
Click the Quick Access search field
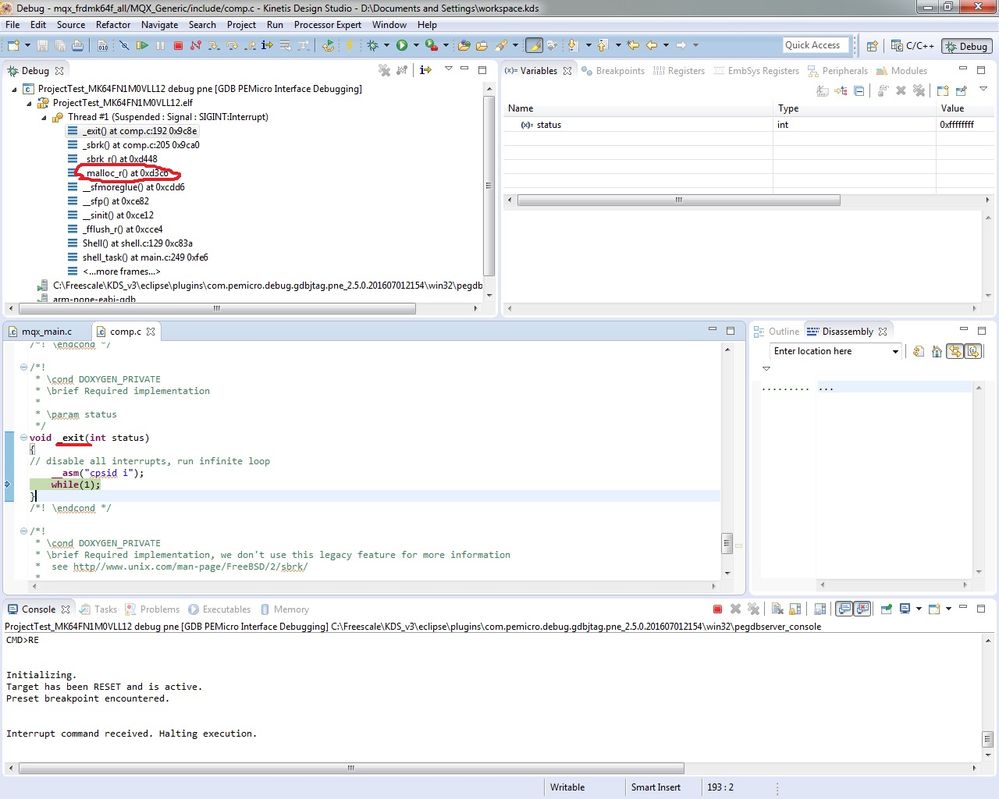tap(816, 45)
